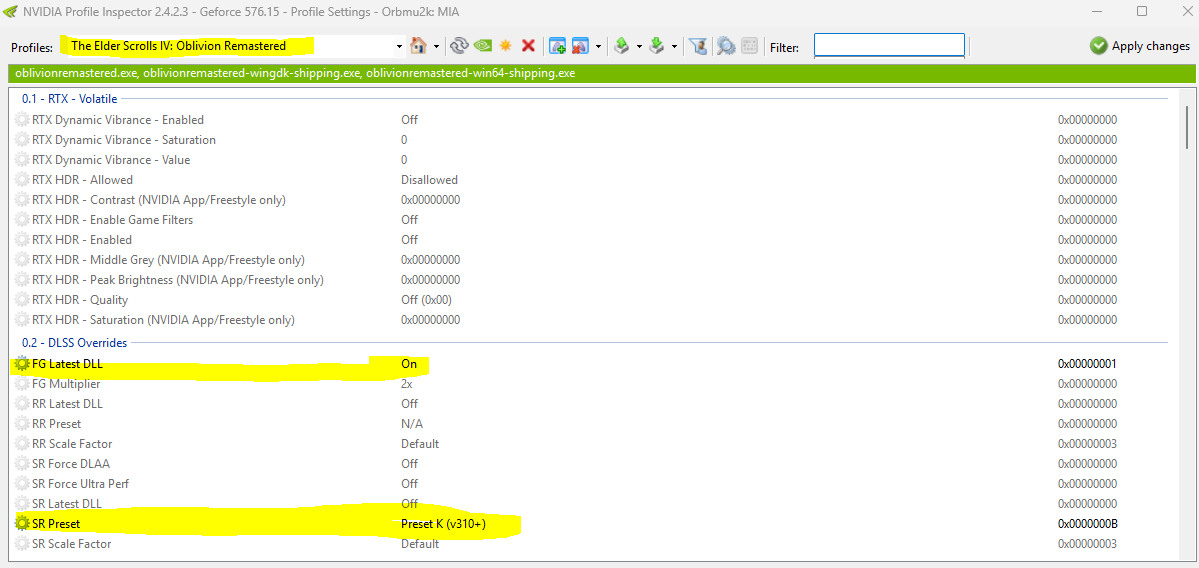Select RTX HDR - Middle Grey setting row
1199x568 pixels.
pos(593,260)
